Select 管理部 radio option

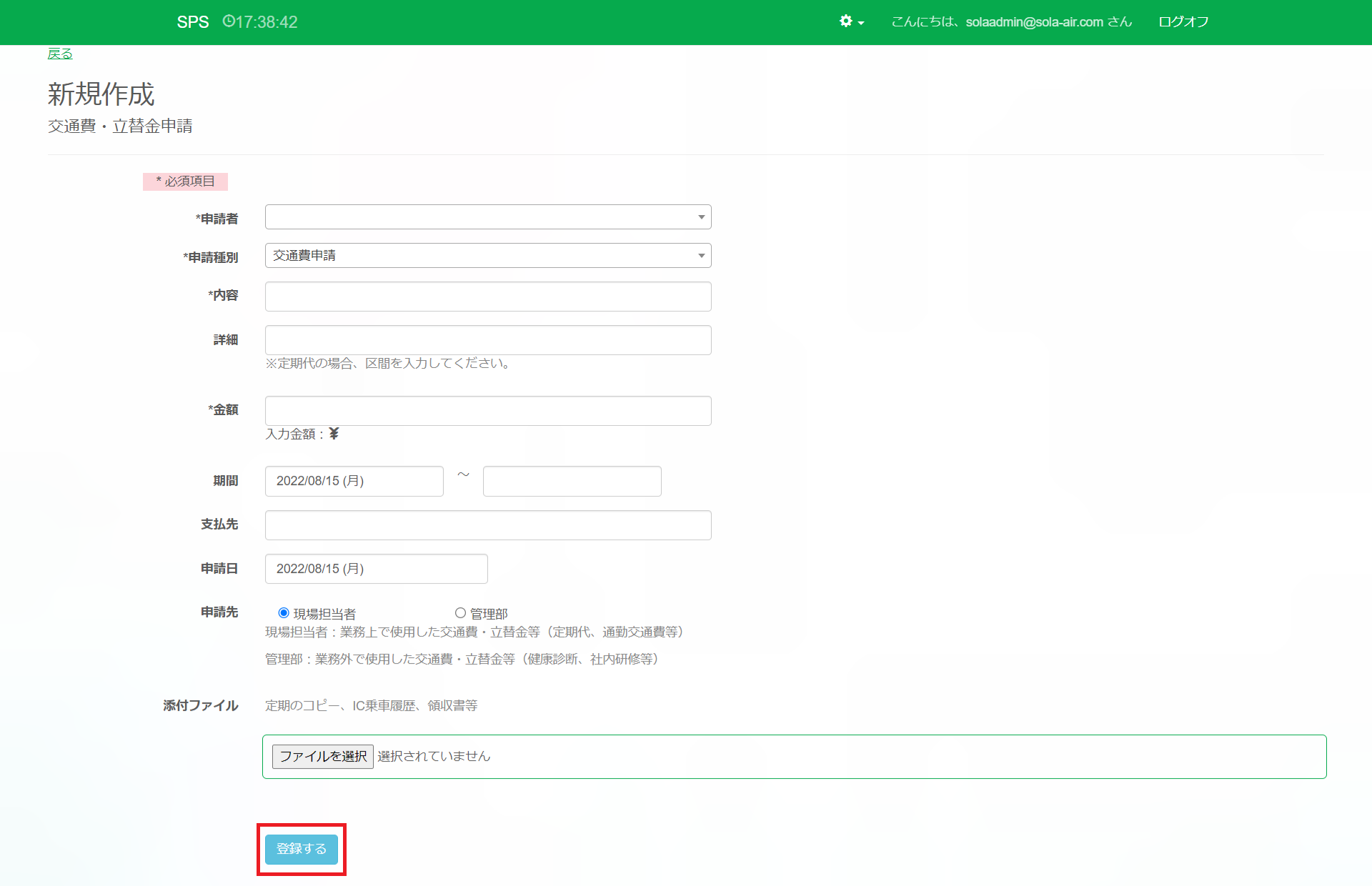[x=460, y=613]
